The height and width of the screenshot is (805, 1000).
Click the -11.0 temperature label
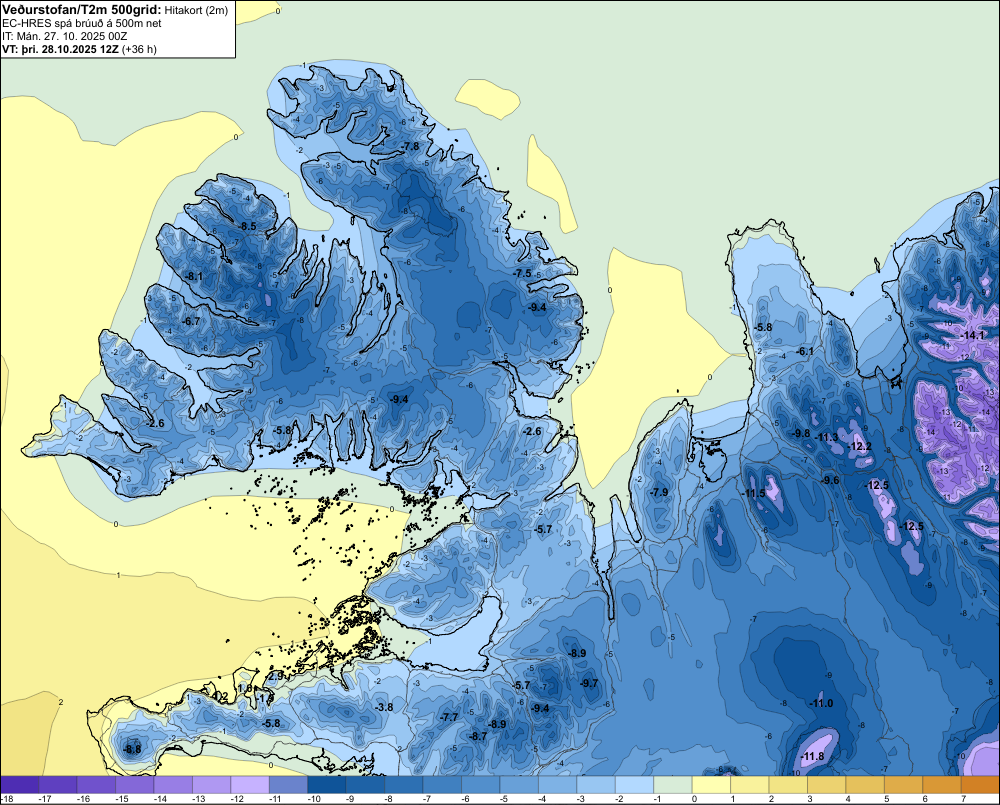(821, 703)
